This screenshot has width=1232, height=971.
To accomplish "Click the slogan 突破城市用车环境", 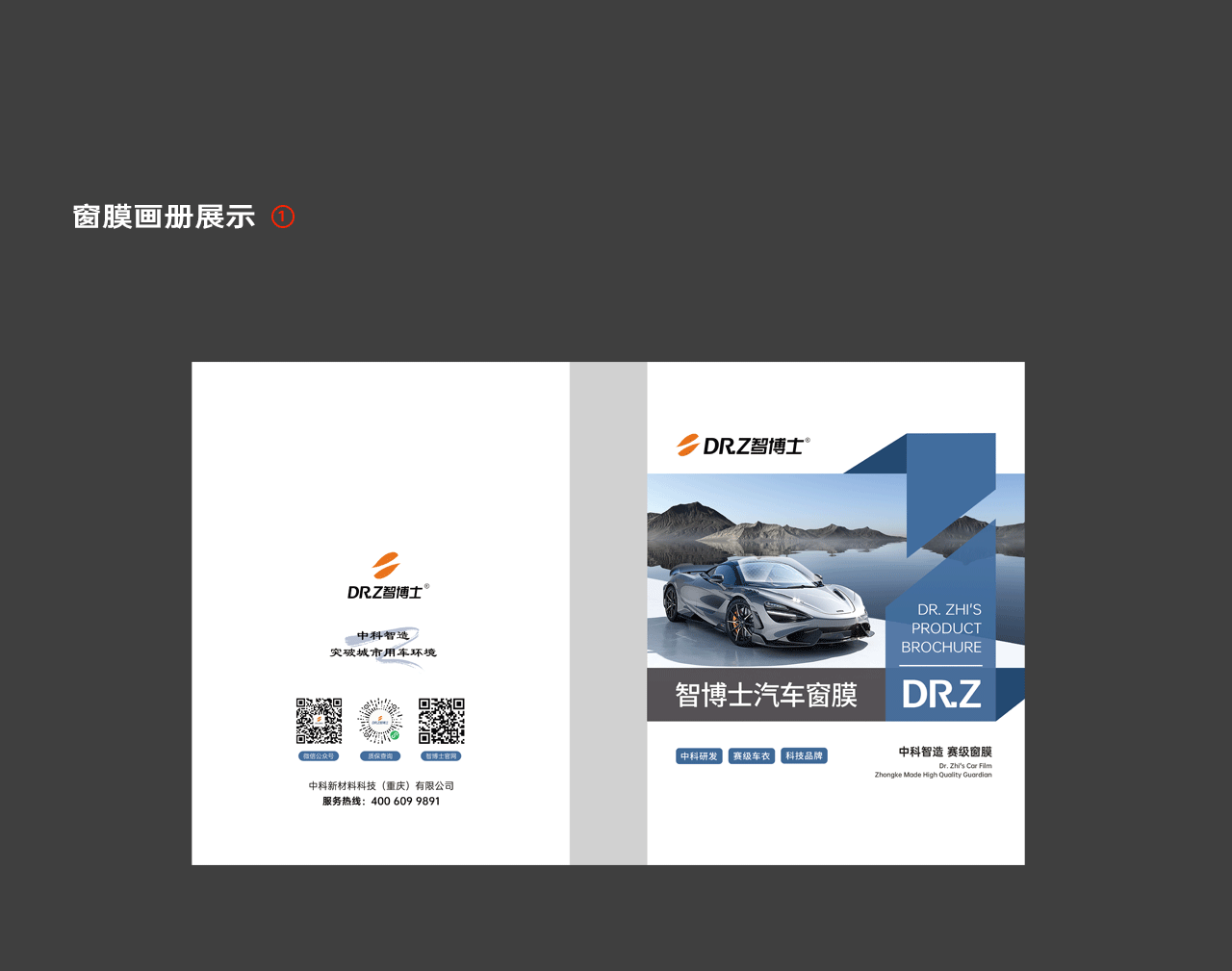I will point(383,652).
